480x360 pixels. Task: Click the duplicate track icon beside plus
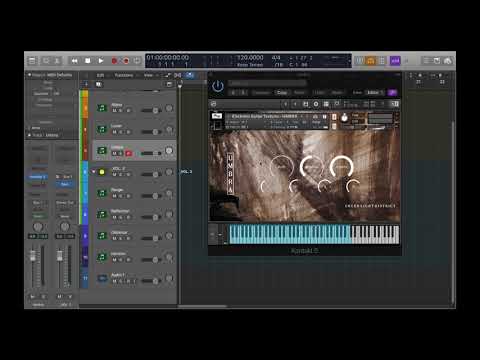click(x=98, y=84)
